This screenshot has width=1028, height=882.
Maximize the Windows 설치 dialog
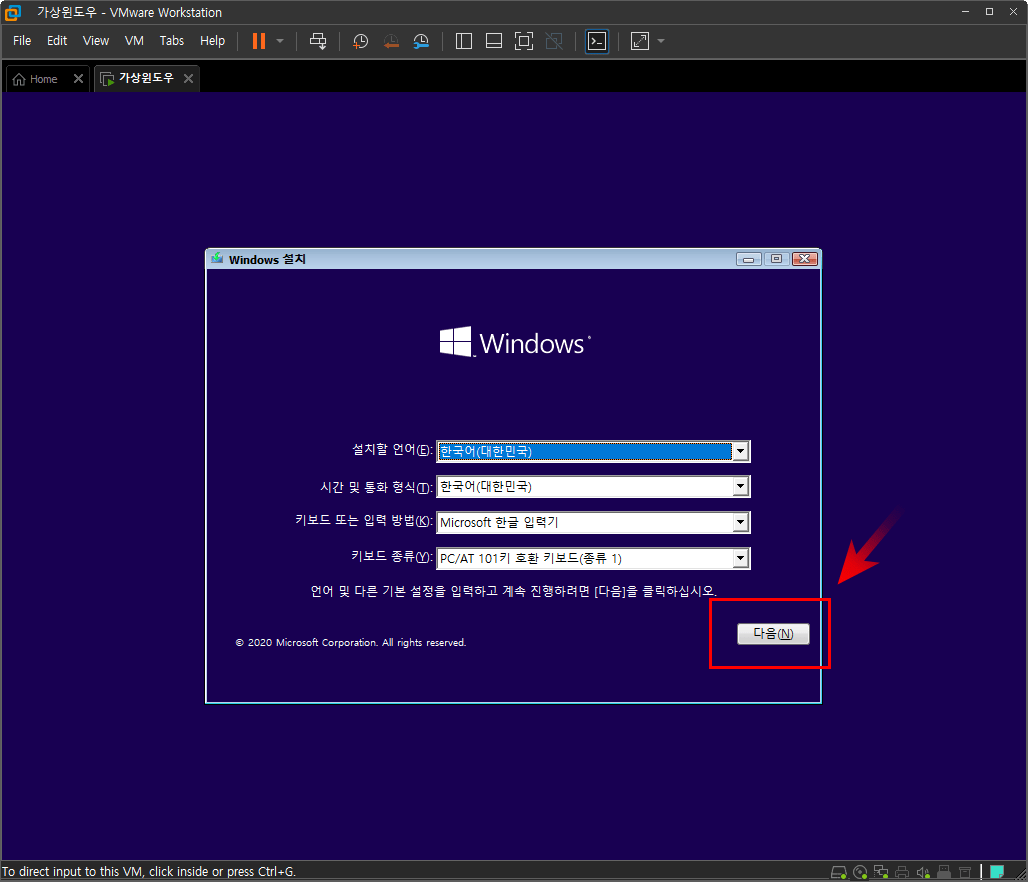tap(776, 259)
